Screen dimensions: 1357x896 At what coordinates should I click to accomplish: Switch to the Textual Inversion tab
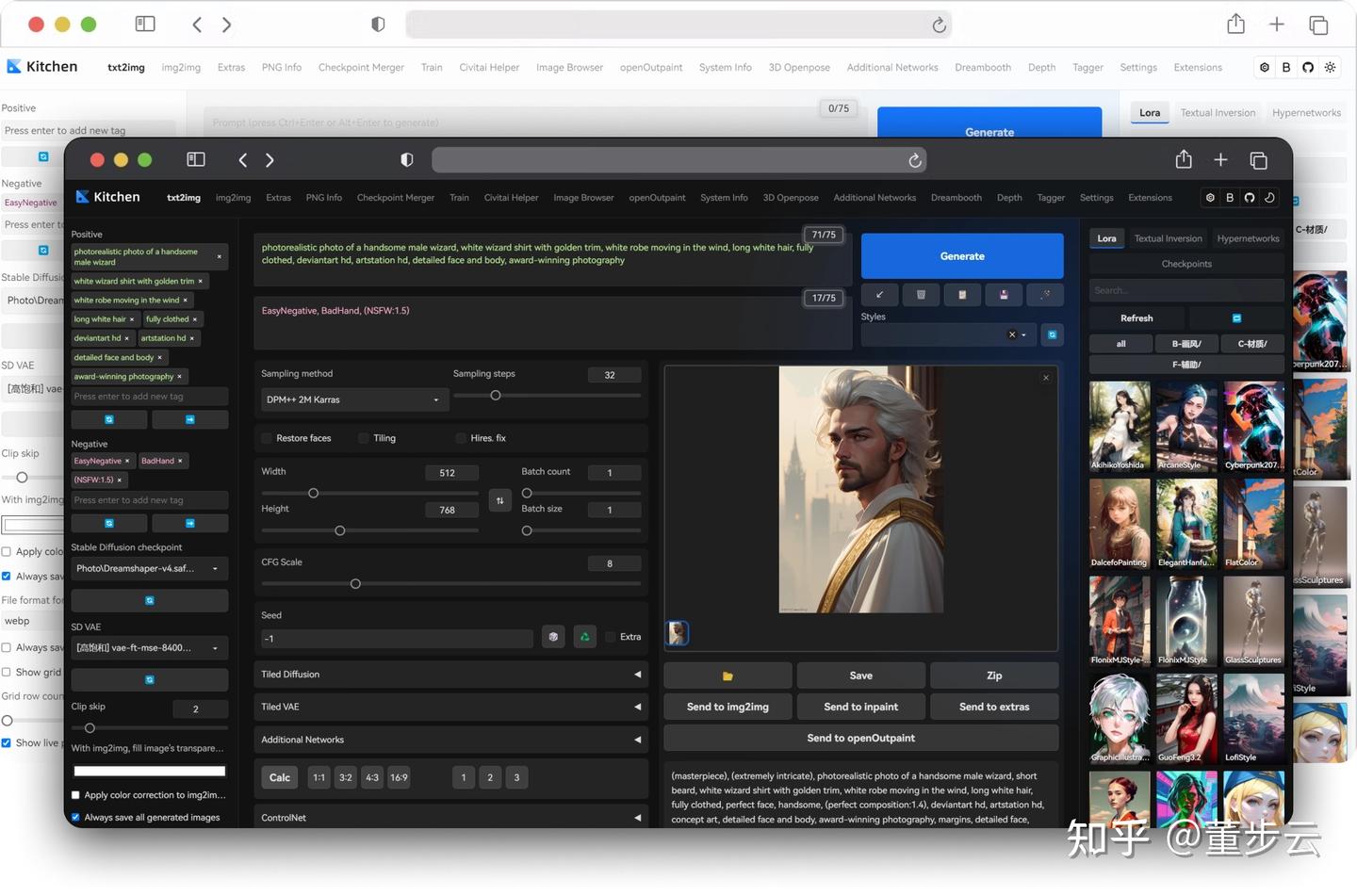pos(1168,238)
